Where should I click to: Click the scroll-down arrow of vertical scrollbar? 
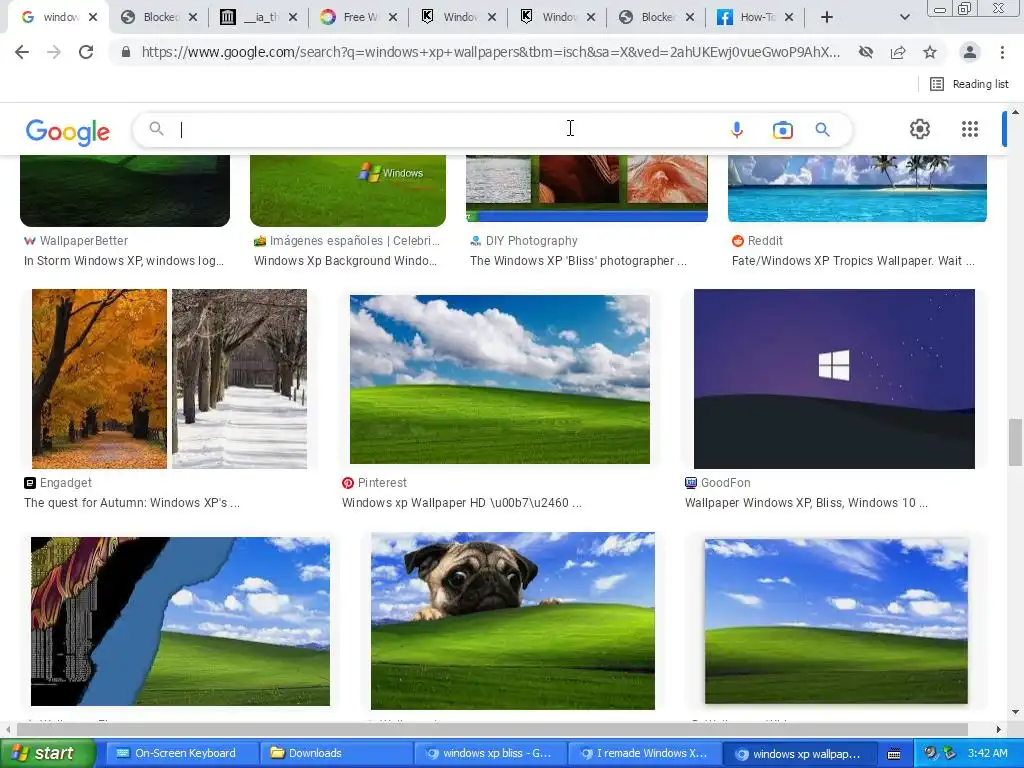click(x=1015, y=712)
